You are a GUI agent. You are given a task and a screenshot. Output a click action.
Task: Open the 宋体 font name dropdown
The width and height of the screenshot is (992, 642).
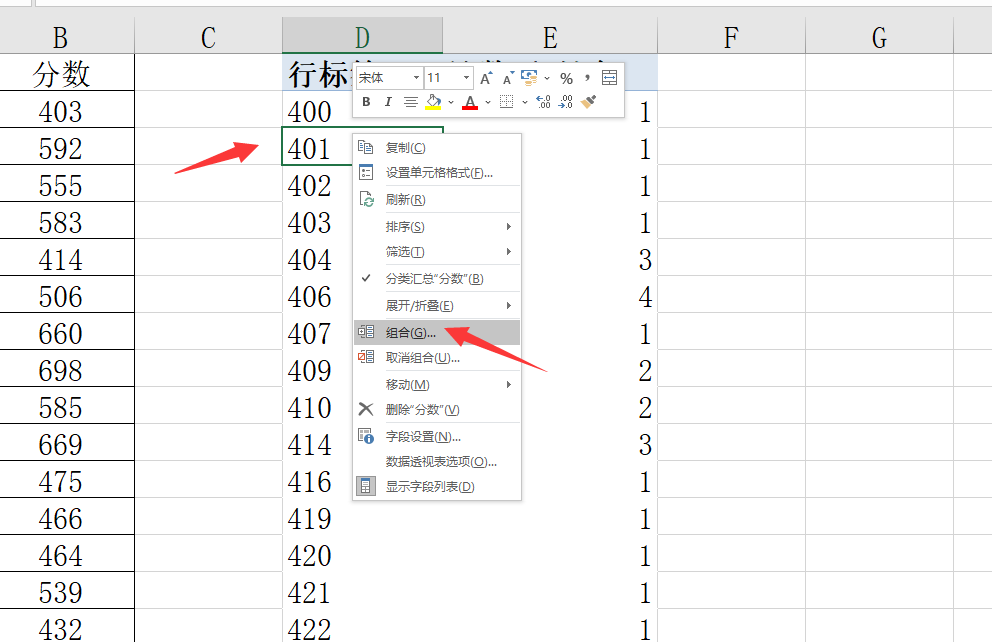click(416, 78)
